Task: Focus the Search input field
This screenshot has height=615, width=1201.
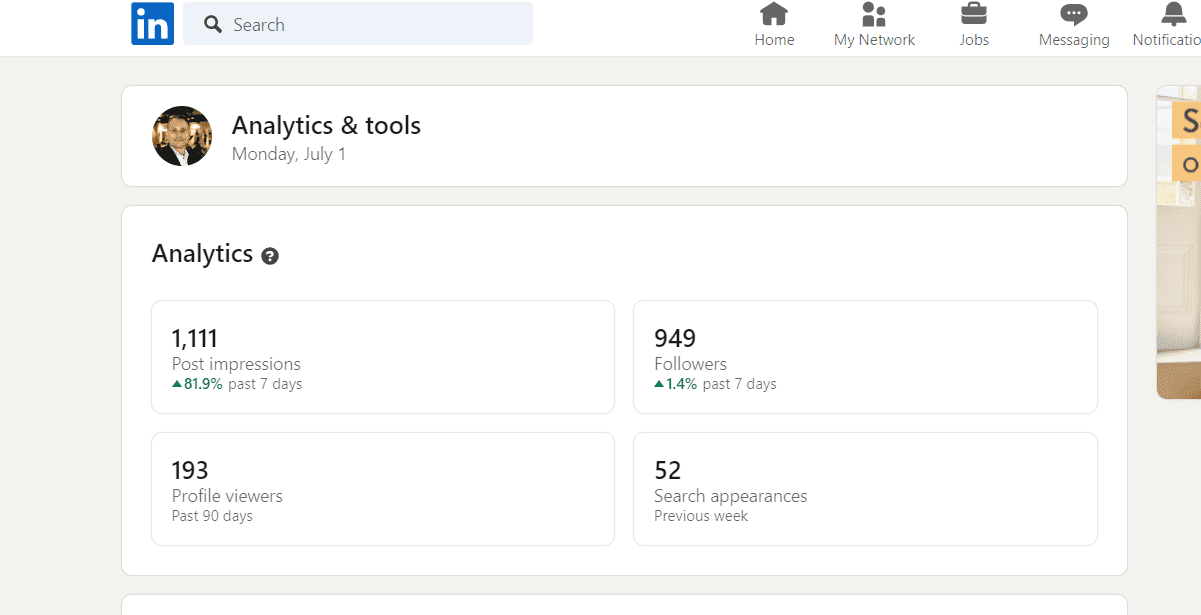Action: pyautogui.click(x=358, y=24)
